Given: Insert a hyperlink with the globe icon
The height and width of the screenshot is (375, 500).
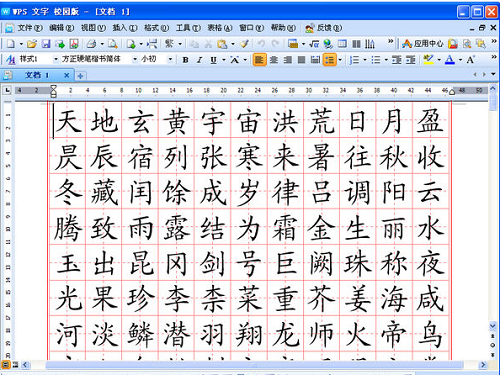Looking at the screenshot, I should (328, 44).
